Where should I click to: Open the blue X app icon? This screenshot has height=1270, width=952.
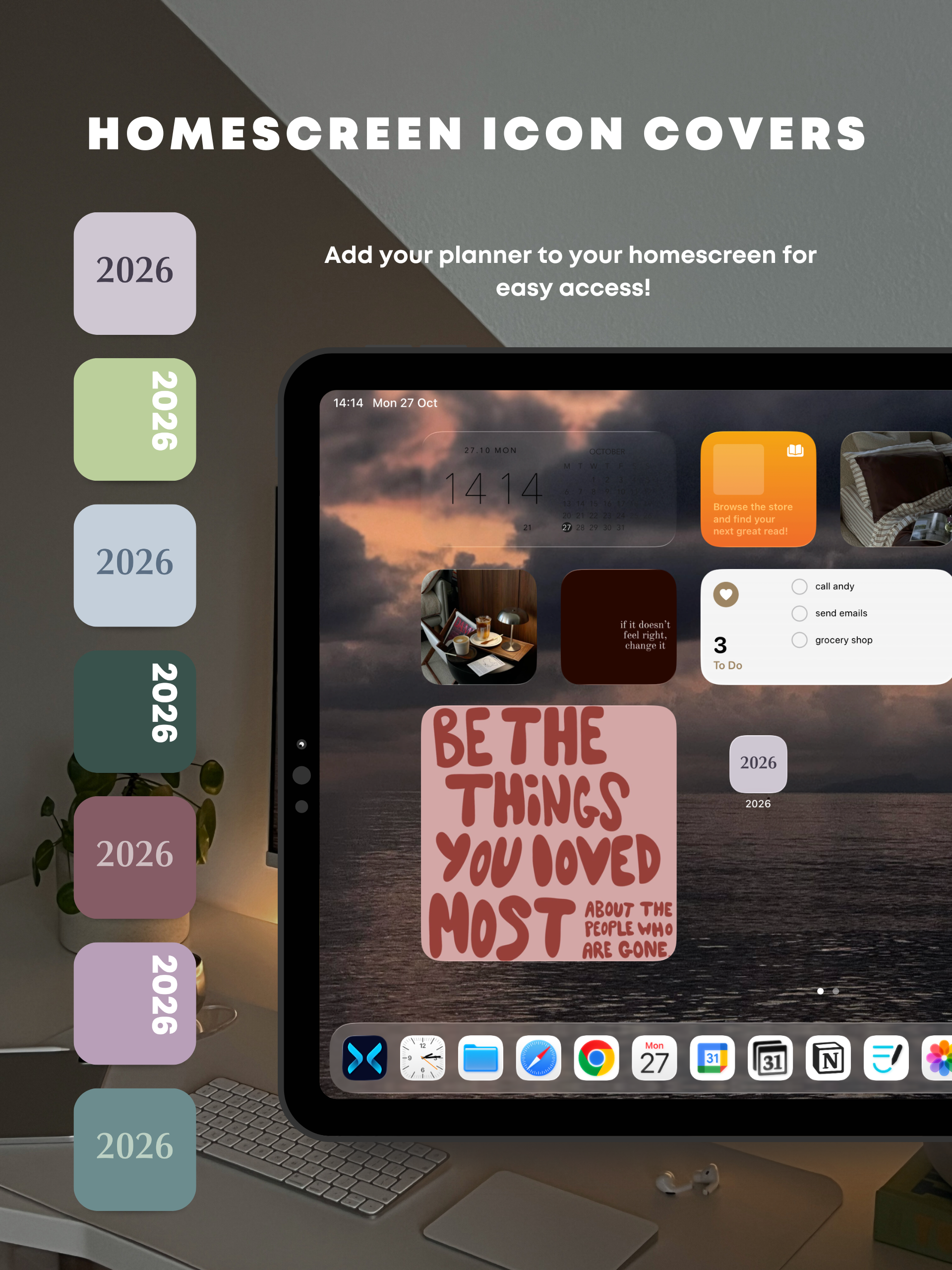pyautogui.click(x=364, y=1058)
